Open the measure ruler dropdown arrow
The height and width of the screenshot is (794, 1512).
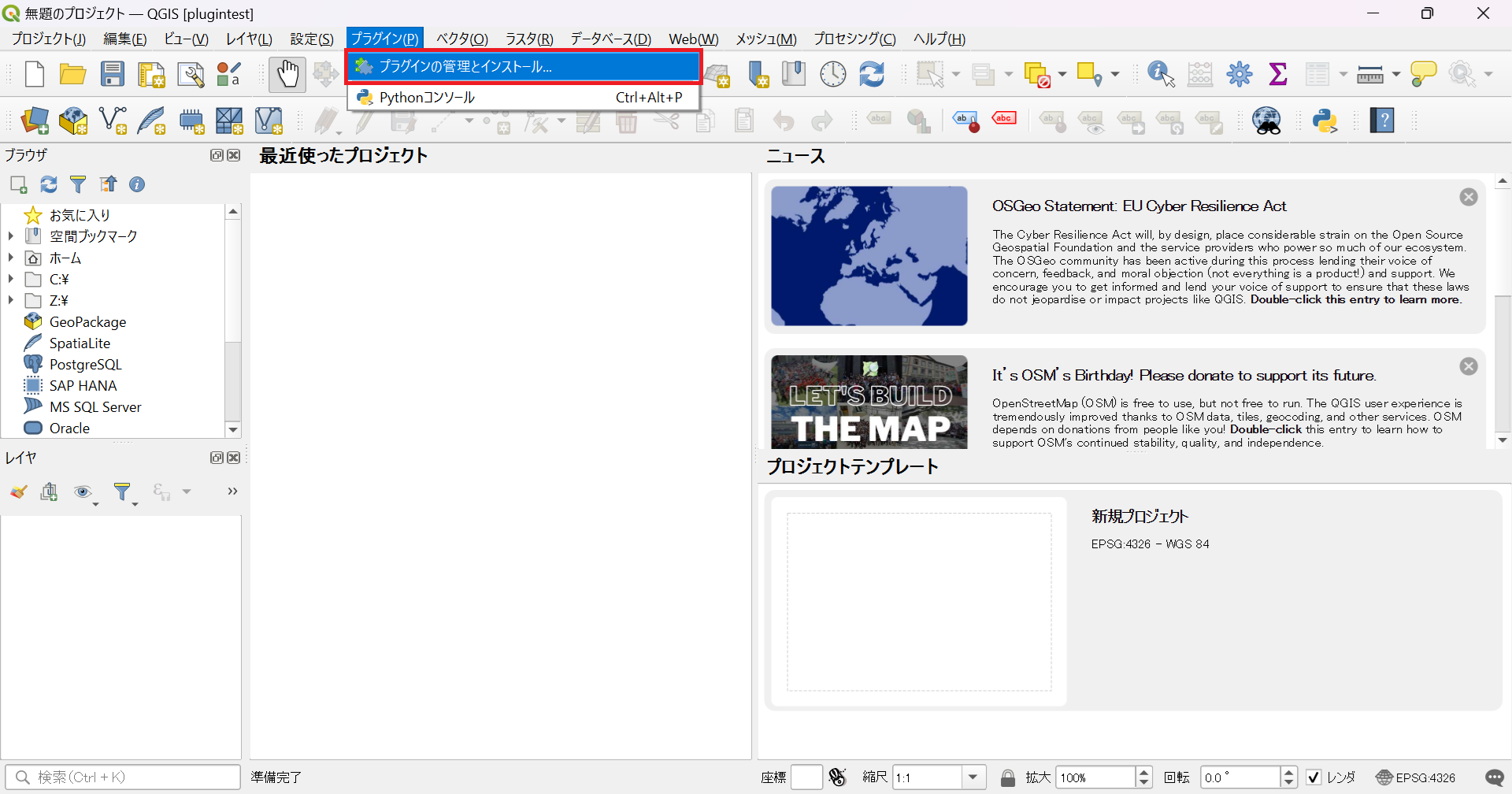tap(1396, 74)
